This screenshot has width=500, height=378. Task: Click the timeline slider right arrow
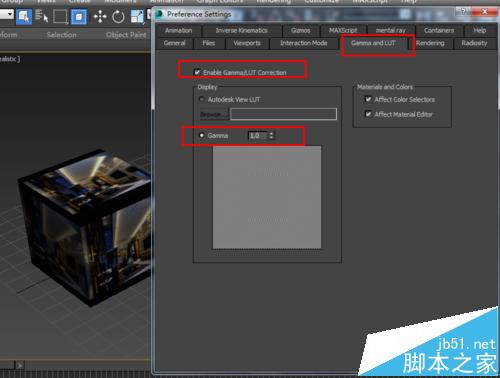(x=20, y=365)
